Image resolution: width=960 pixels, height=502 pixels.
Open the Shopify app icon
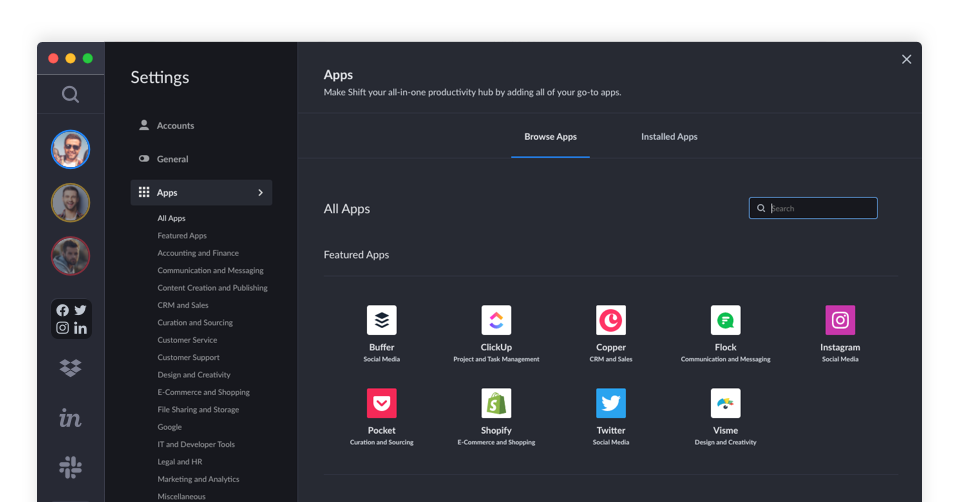(496, 403)
